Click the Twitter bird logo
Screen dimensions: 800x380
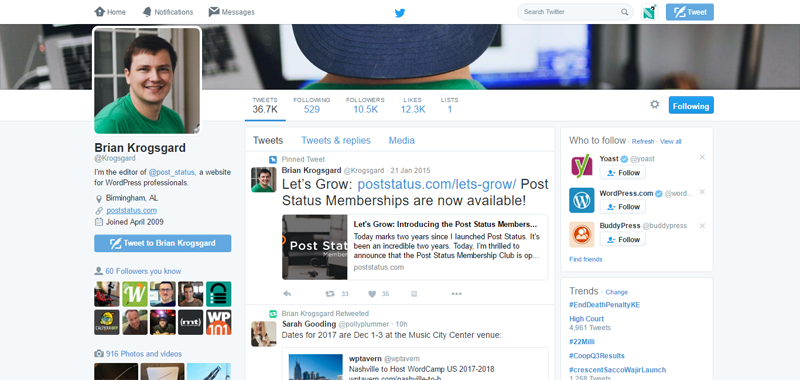click(x=400, y=13)
